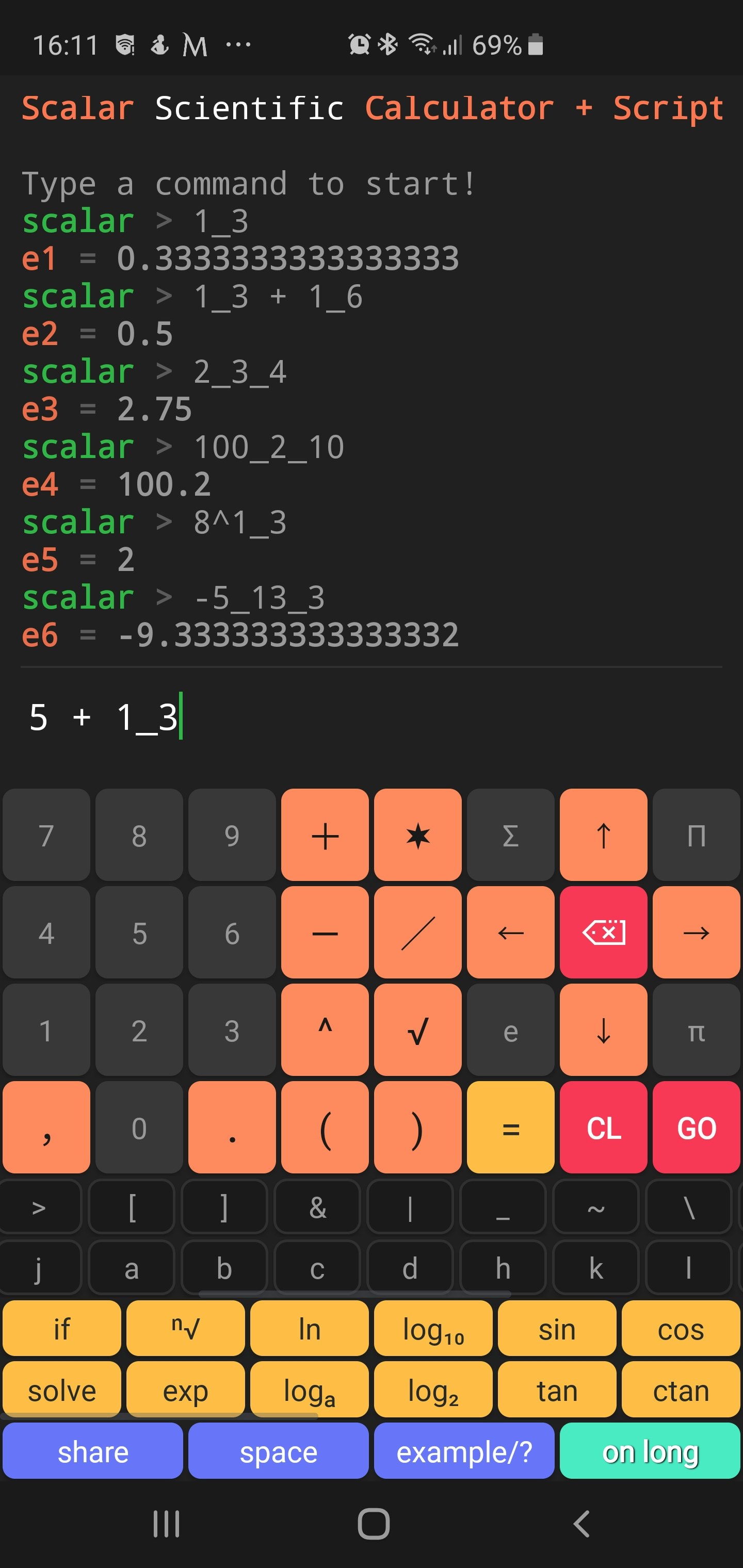The height and width of the screenshot is (1568, 743).
Task: Tap digit 5 key
Action: click(x=139, y=932)
